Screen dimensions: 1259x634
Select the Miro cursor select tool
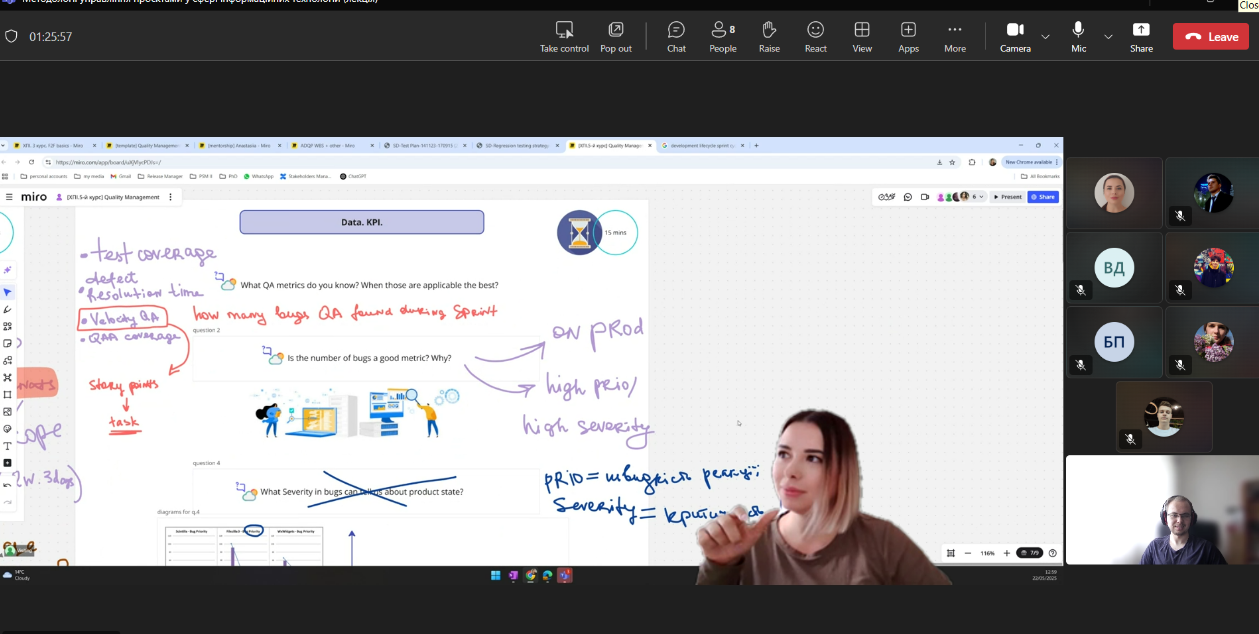pyautogui.click(x=7, y=292)
